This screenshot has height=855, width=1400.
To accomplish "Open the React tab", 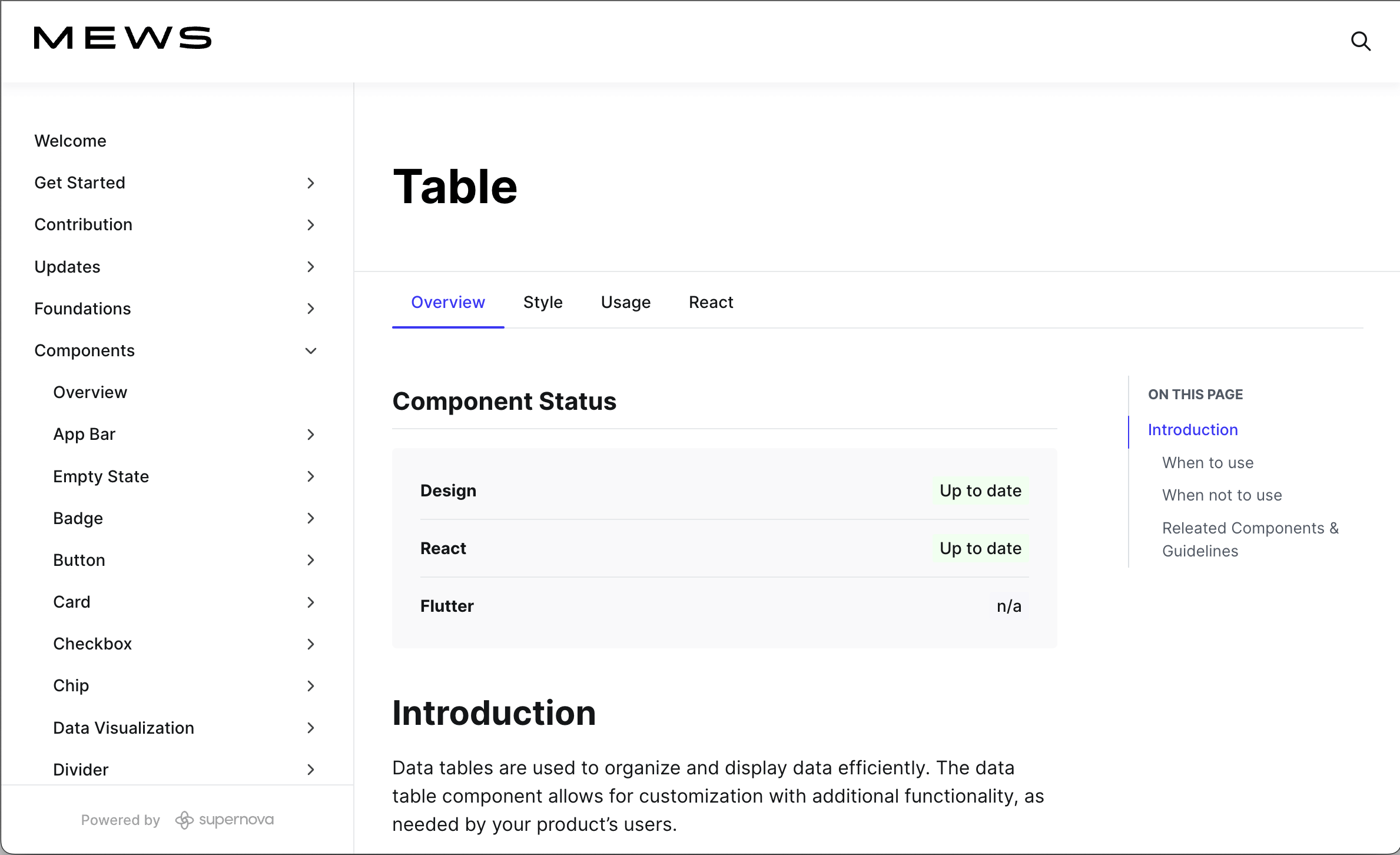I will tap(711, 302).
